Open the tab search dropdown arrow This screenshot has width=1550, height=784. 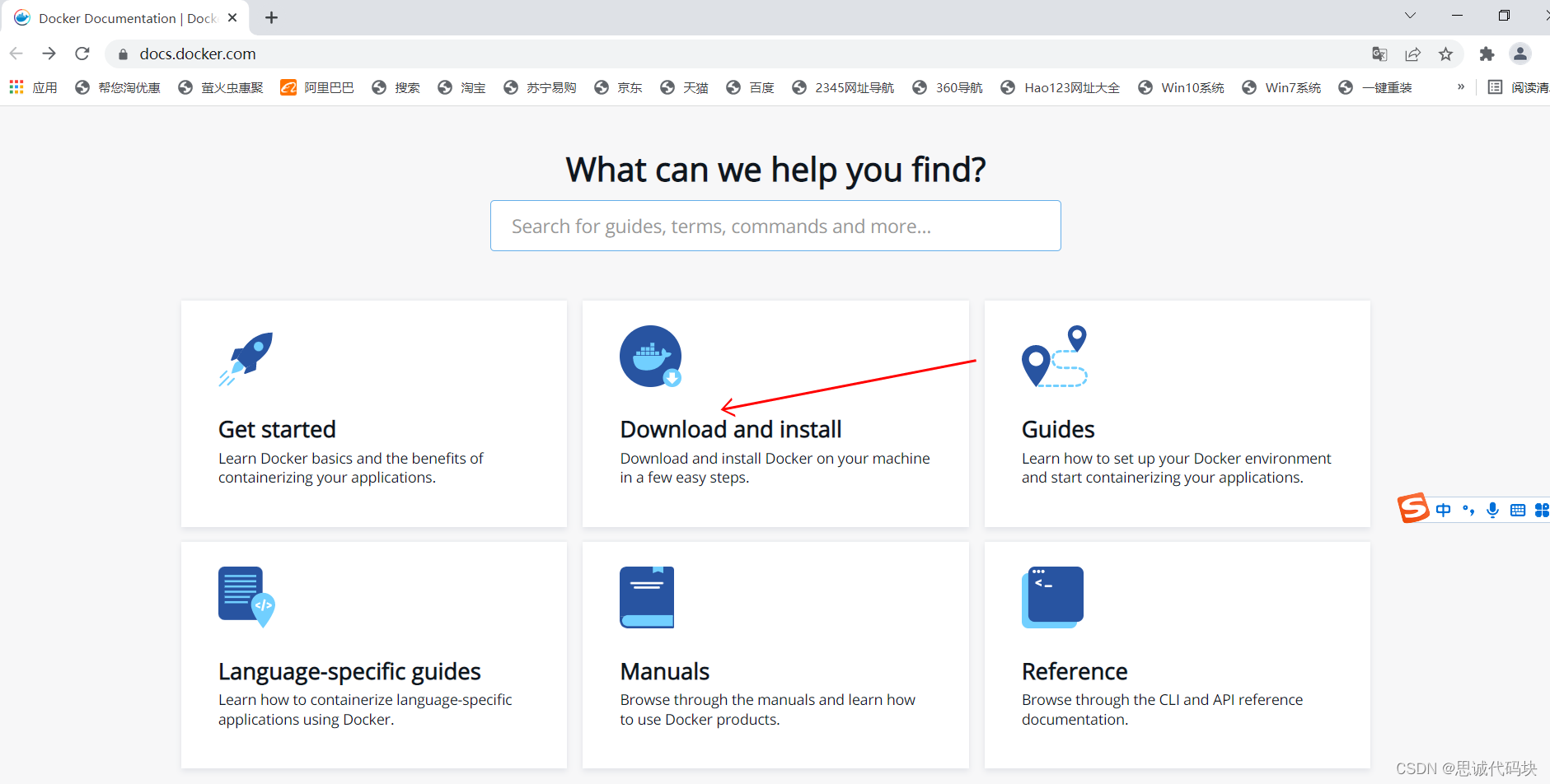pyautogui.click(x=1410, y=16)
